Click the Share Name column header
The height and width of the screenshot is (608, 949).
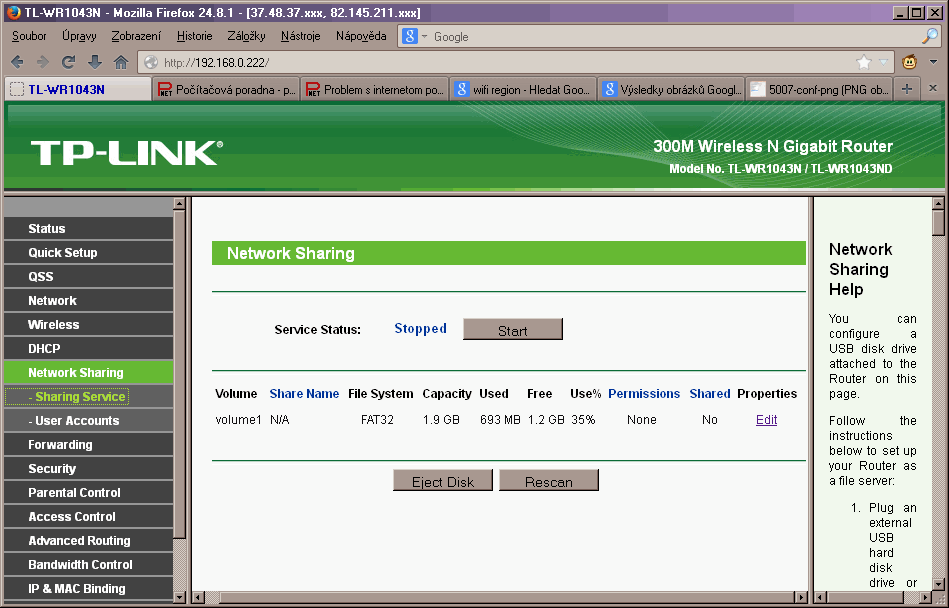tap(304, 394)
